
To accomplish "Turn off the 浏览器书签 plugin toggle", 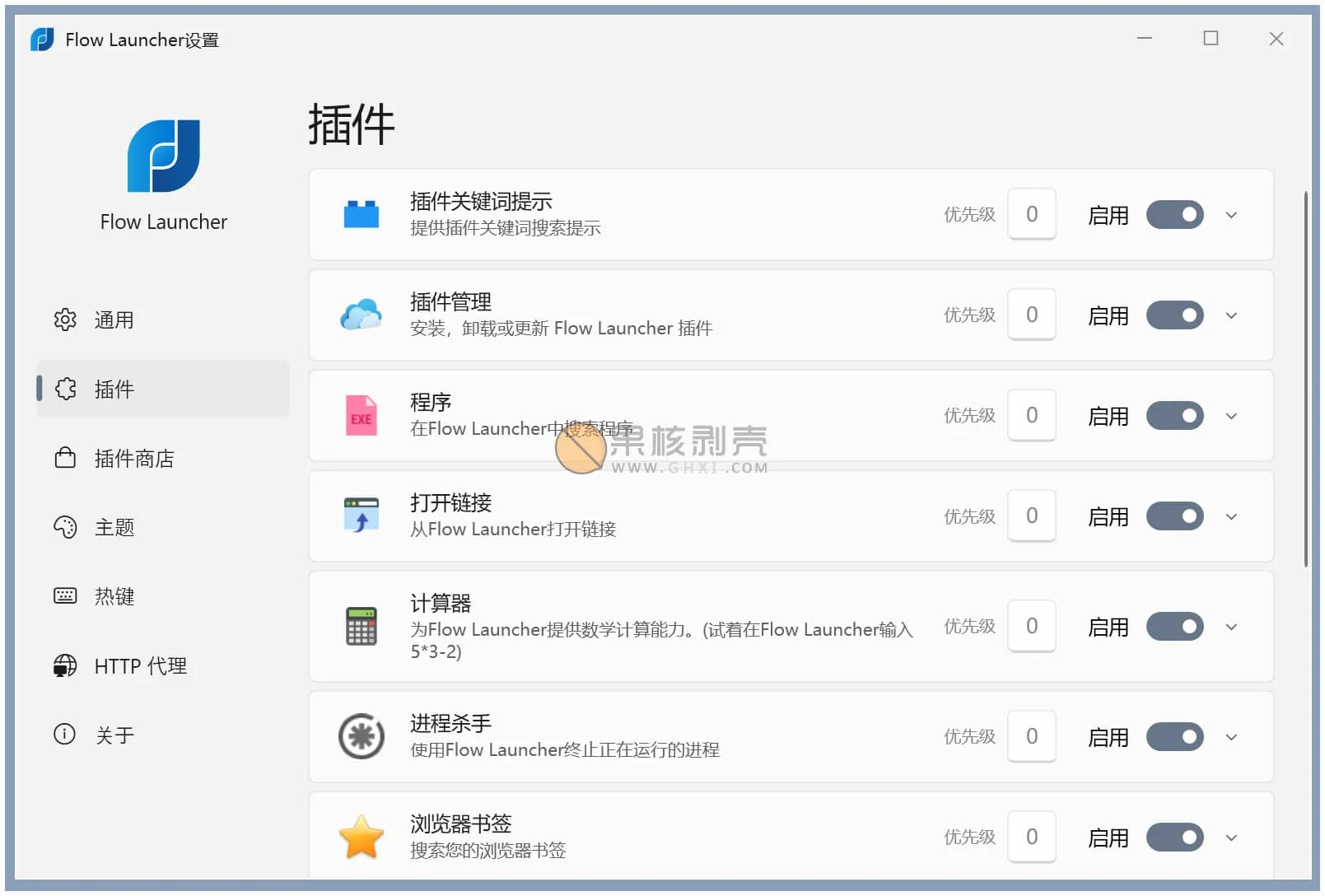I will 1175,838.
